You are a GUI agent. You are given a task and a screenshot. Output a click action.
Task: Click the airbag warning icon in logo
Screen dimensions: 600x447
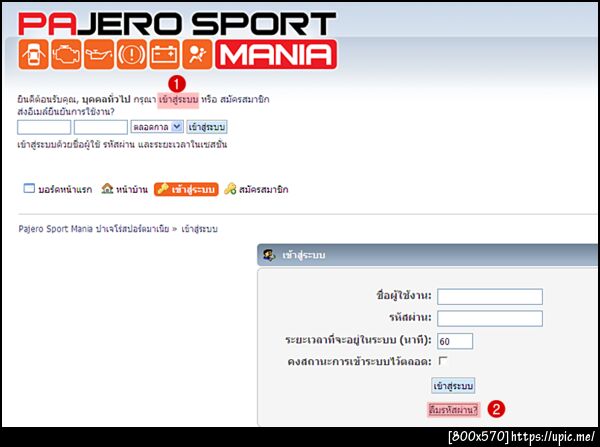point(197,54)
